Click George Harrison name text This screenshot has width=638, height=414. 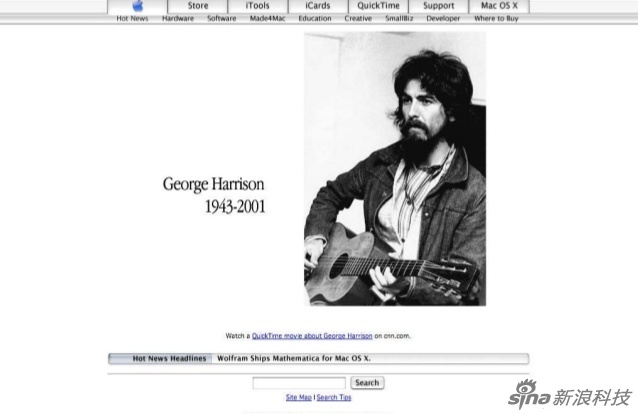[214, 185]
